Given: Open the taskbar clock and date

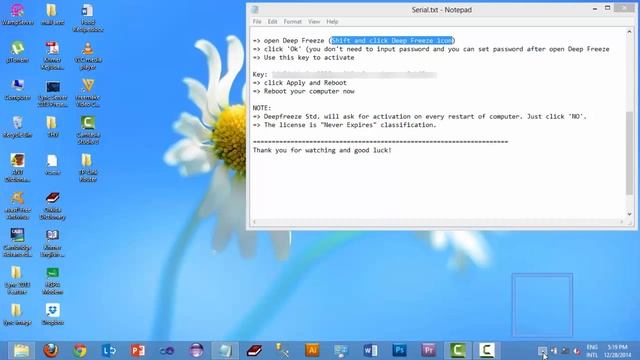Looking at the screenshot, I should [x=617, y=351].
